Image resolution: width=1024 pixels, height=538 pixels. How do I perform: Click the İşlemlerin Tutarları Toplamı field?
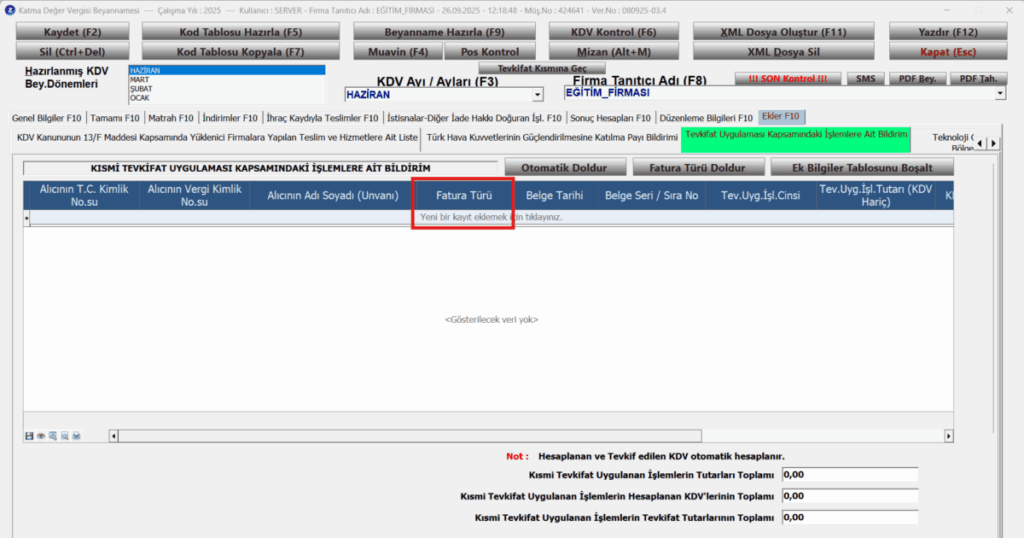[x=850, y=475]
